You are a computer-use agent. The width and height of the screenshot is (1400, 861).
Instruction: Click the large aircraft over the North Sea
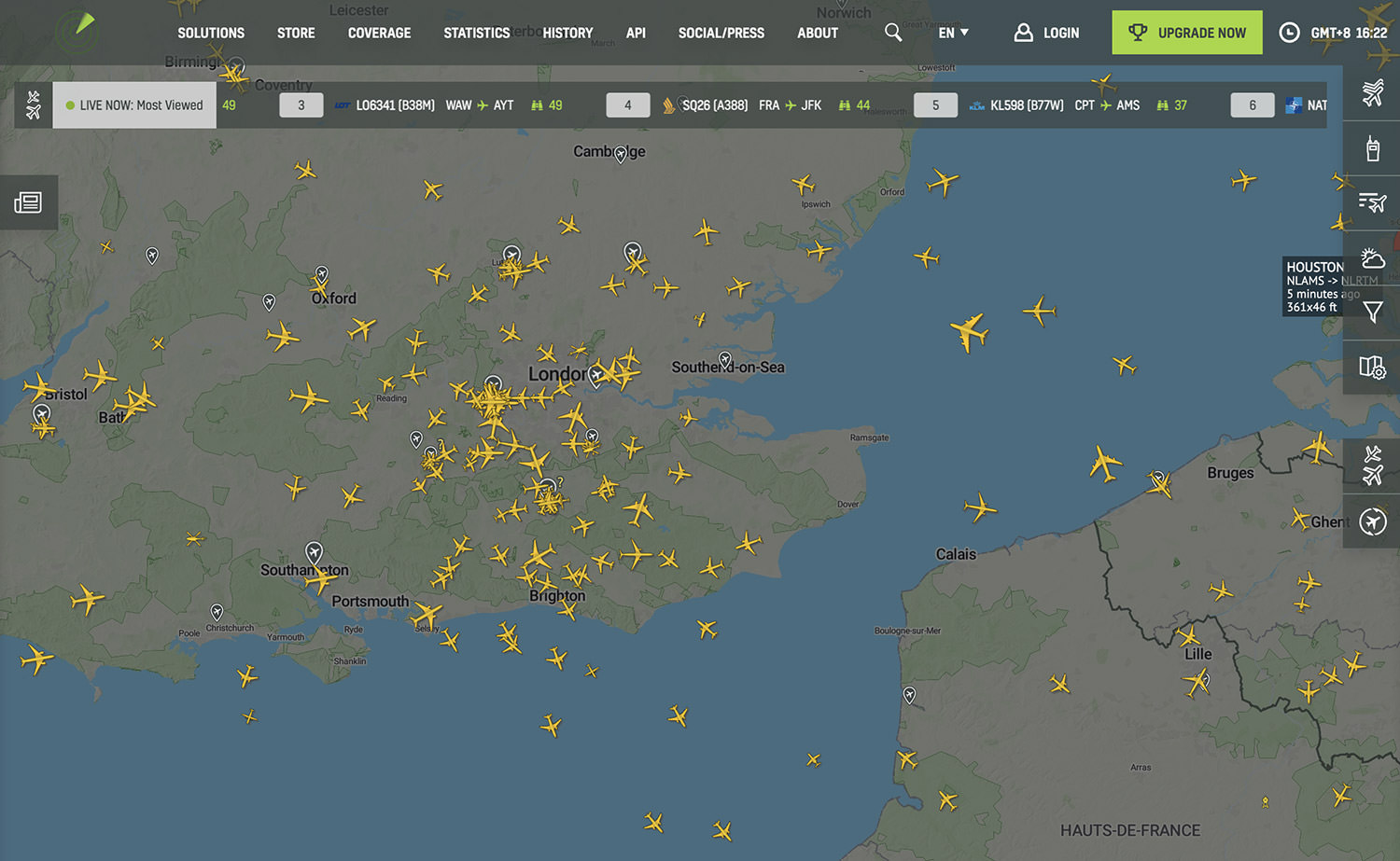[x=970, y=331]
